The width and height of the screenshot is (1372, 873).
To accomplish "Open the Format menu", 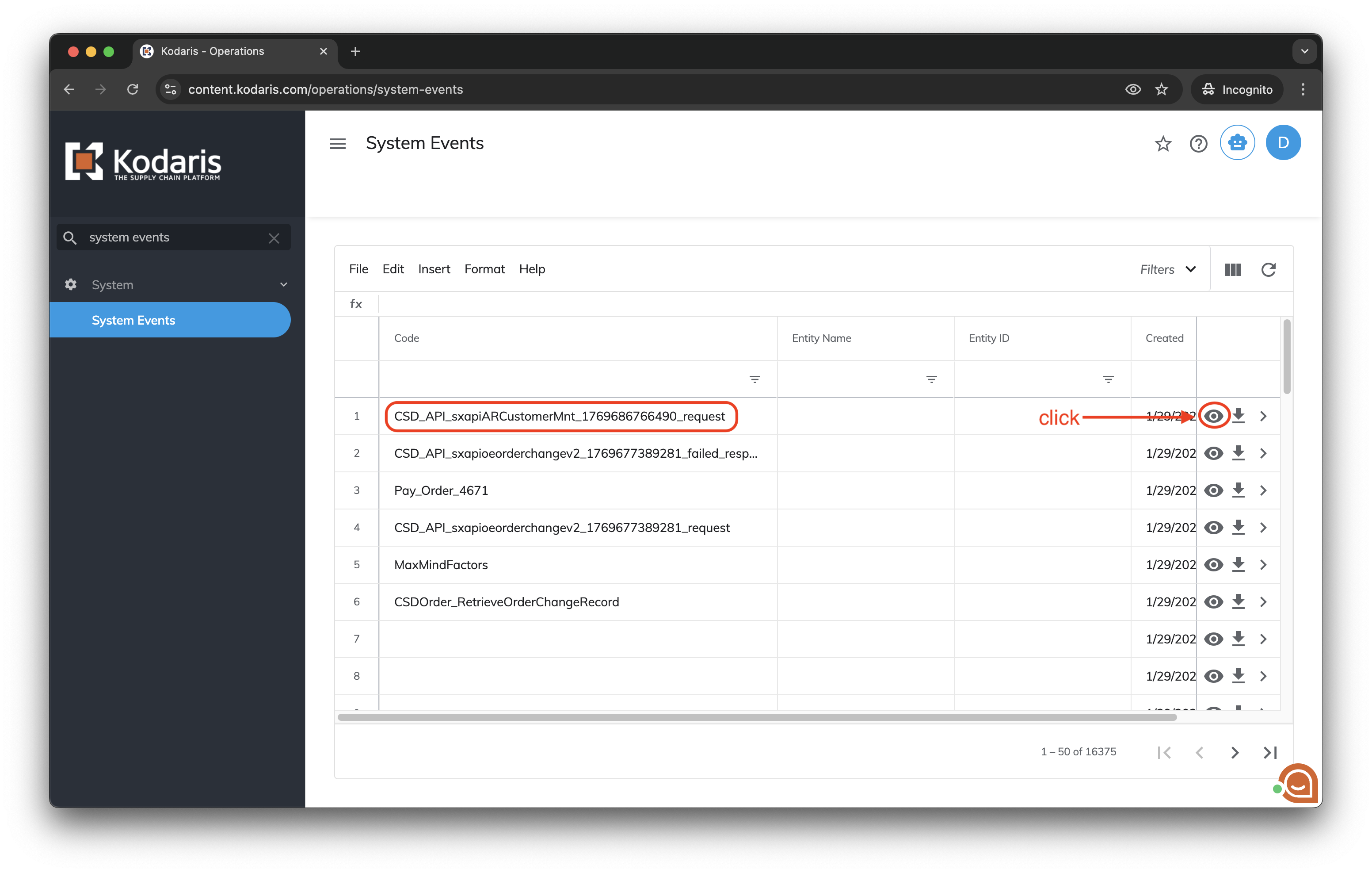I will pos(484,269).
